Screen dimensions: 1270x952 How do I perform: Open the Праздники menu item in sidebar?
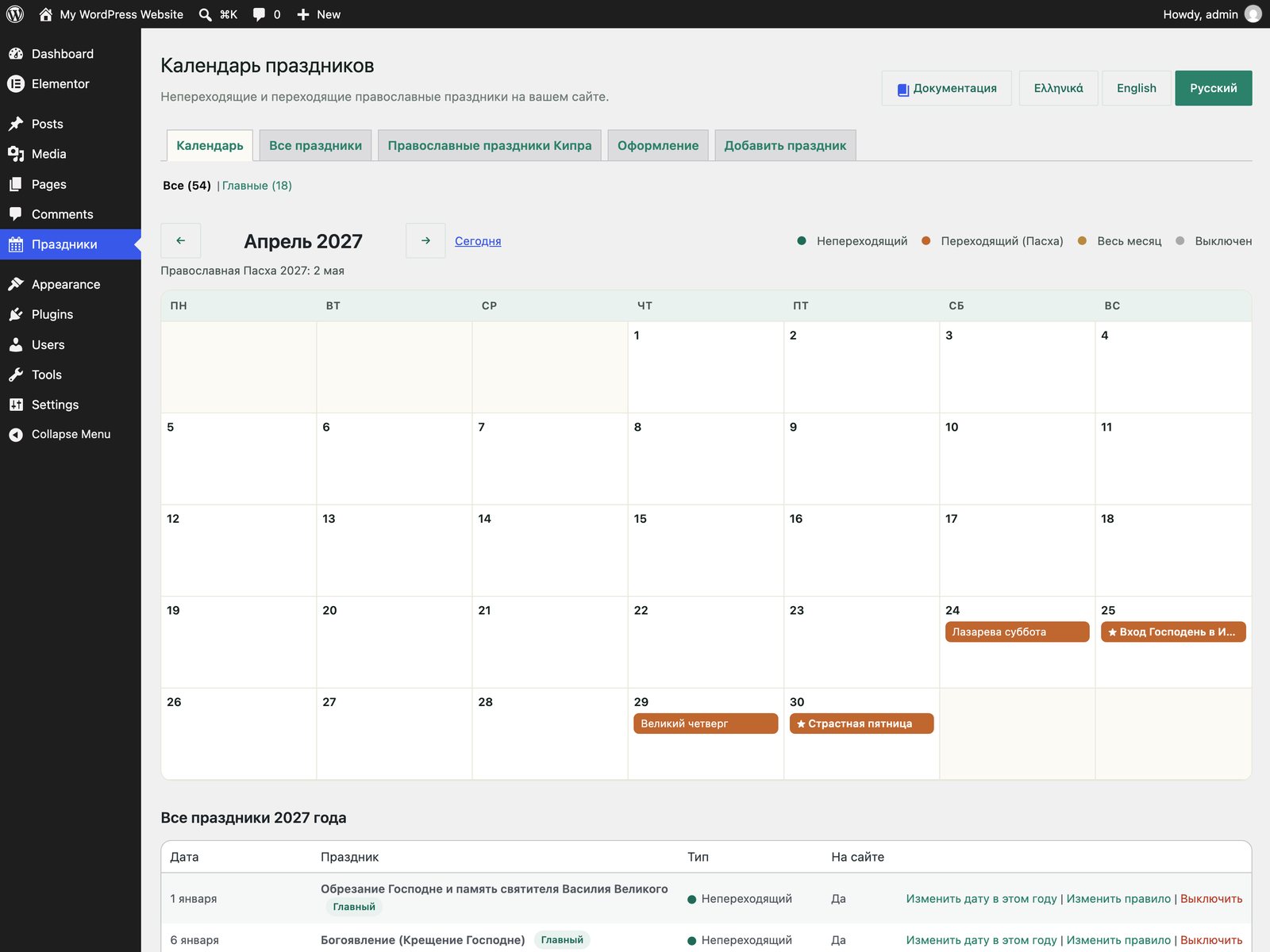[71, 244]
